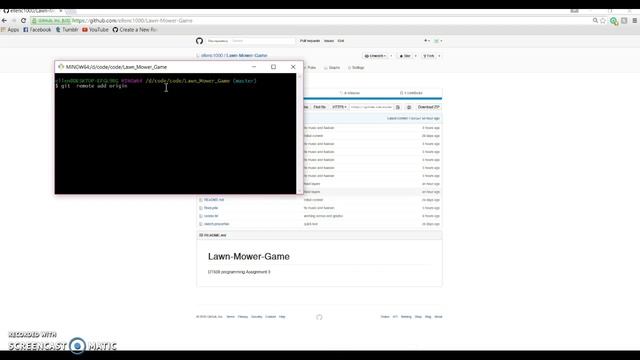Viewport: 640px width, 360px height.
Task: Click the 'working woman and gopher' commit message
Action: pyautogui.click(x=323, y=216)
